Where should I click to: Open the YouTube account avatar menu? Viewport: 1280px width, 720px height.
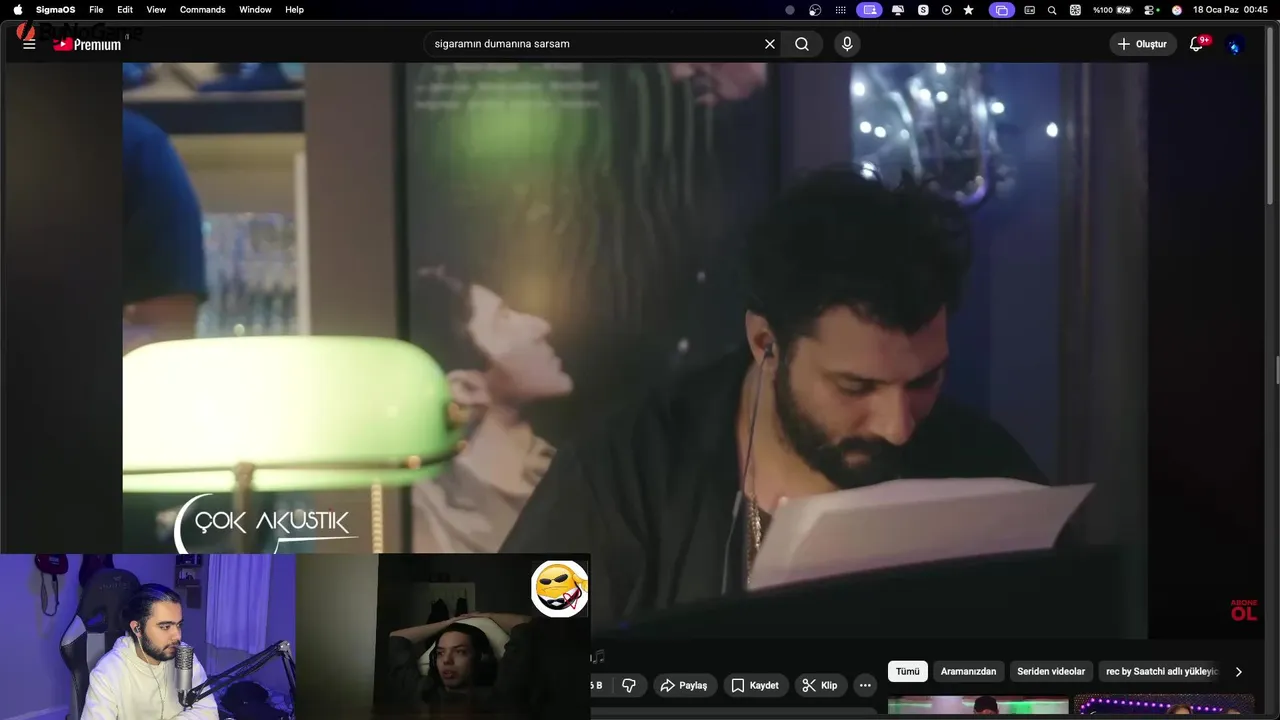click(1235, 45)
